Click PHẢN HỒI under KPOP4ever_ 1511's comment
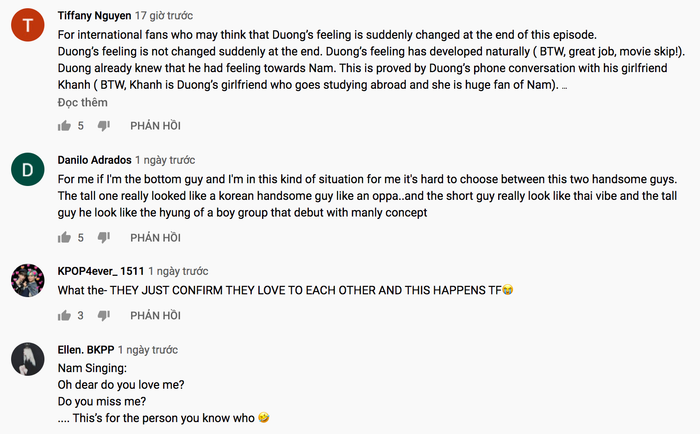Viewport: 700px width, 434px height. coord(155,316)
